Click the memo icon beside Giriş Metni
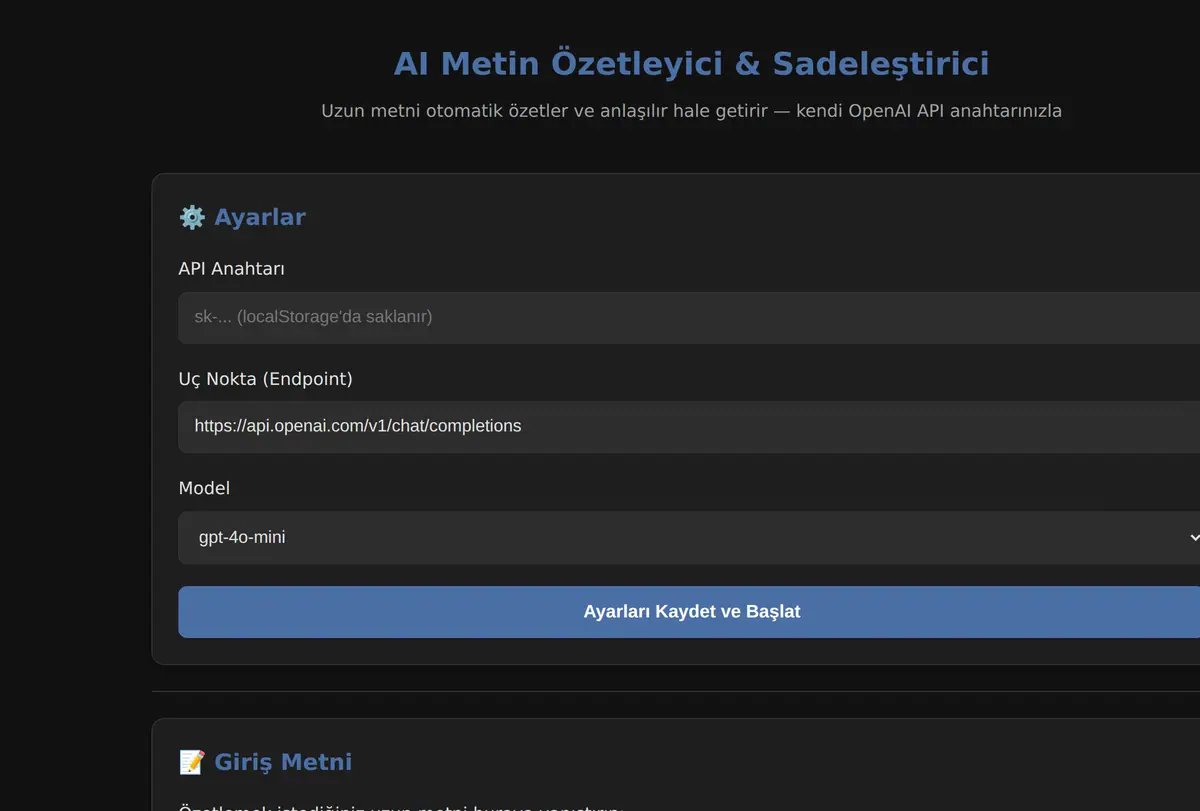The width and height of the screenshot is (1200, 811). point(192,762)
